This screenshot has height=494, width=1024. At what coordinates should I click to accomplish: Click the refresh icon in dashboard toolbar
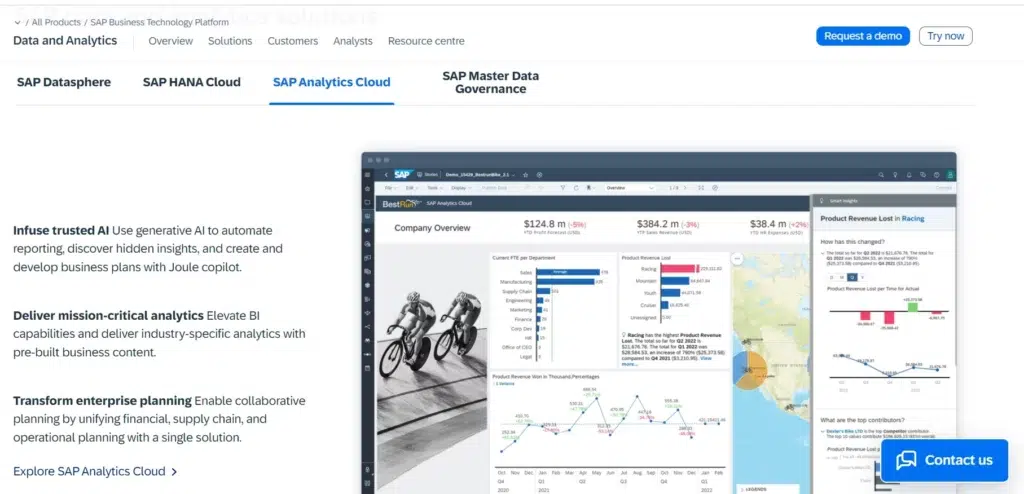pyautogui.click(x=576, y=188)
